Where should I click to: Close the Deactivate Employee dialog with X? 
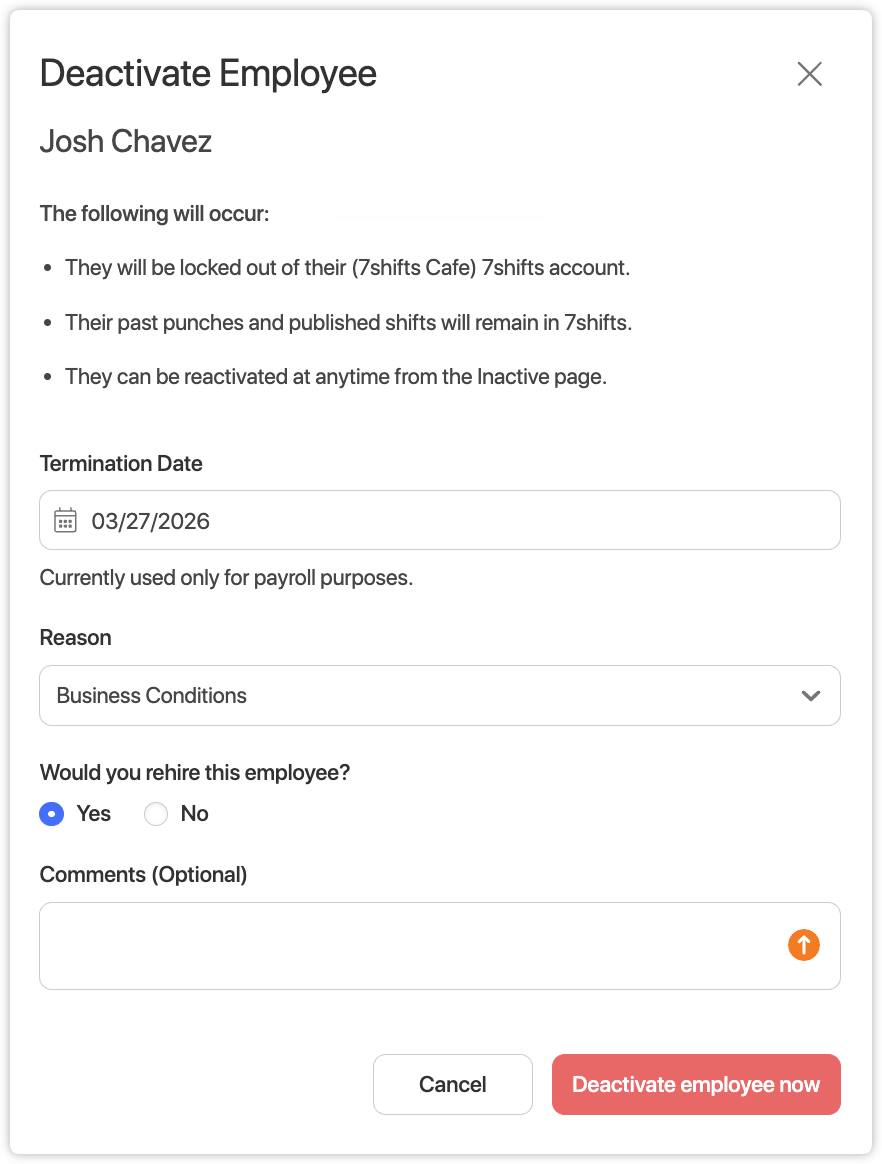[x=809, y=74]
